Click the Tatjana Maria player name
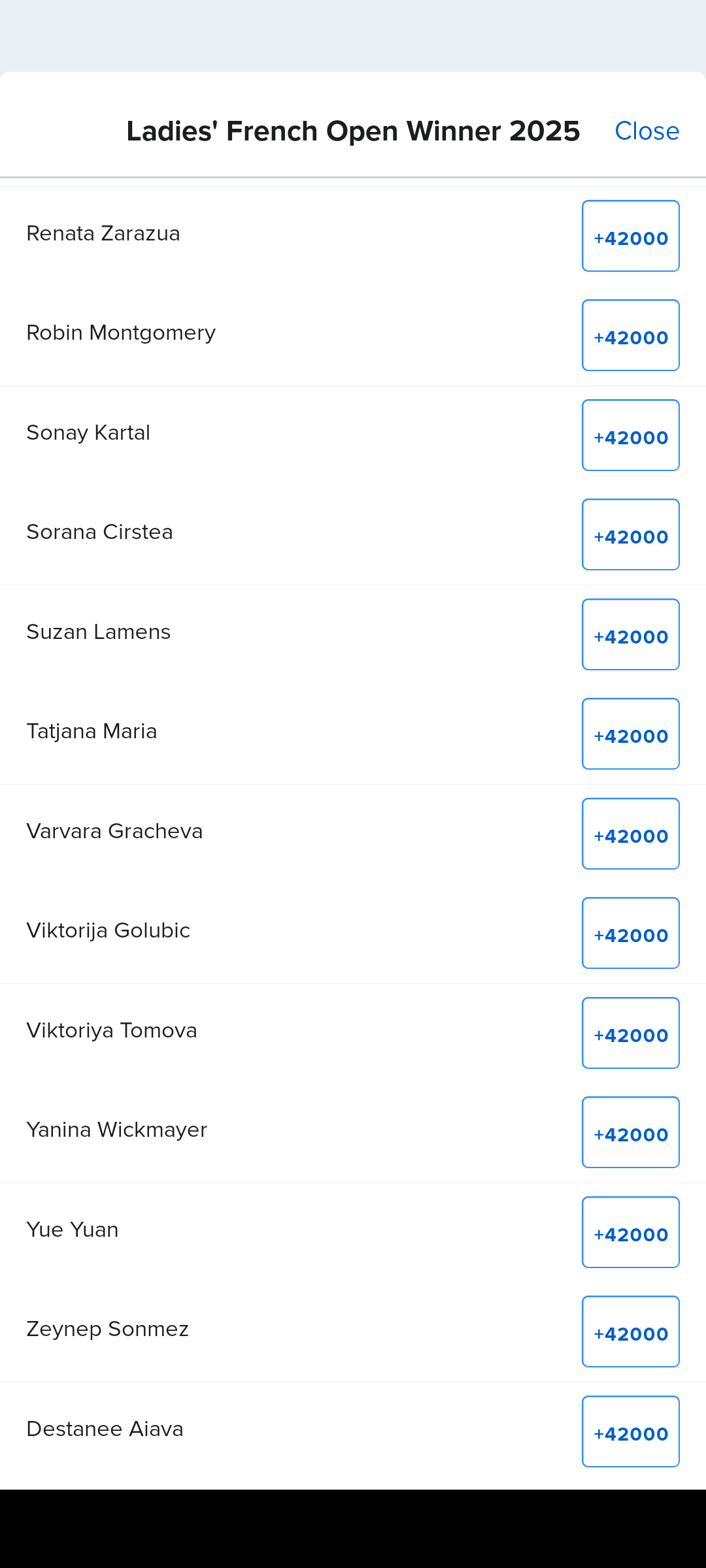 [x=92, y=731]
